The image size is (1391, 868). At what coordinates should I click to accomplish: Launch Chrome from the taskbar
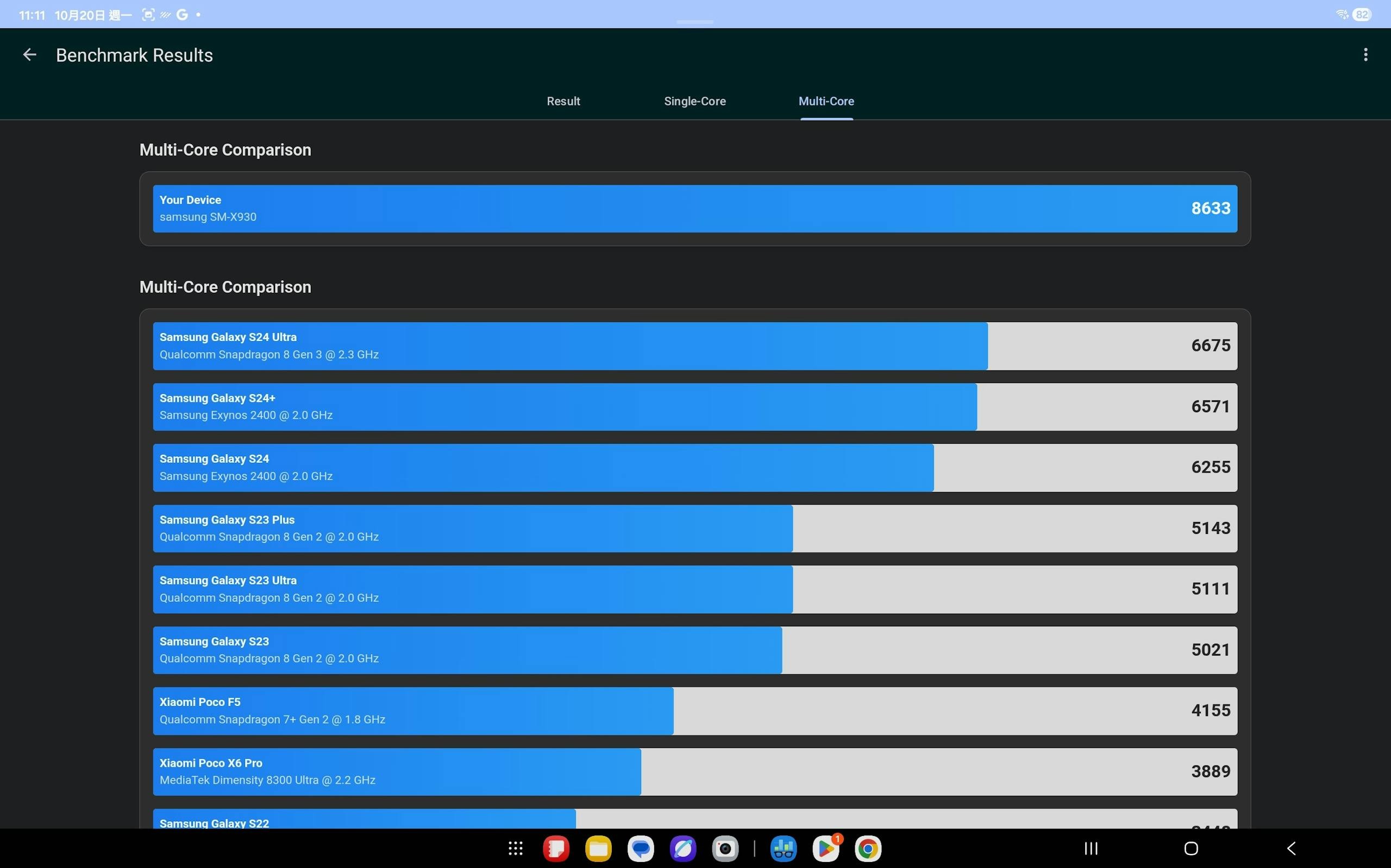867,848
